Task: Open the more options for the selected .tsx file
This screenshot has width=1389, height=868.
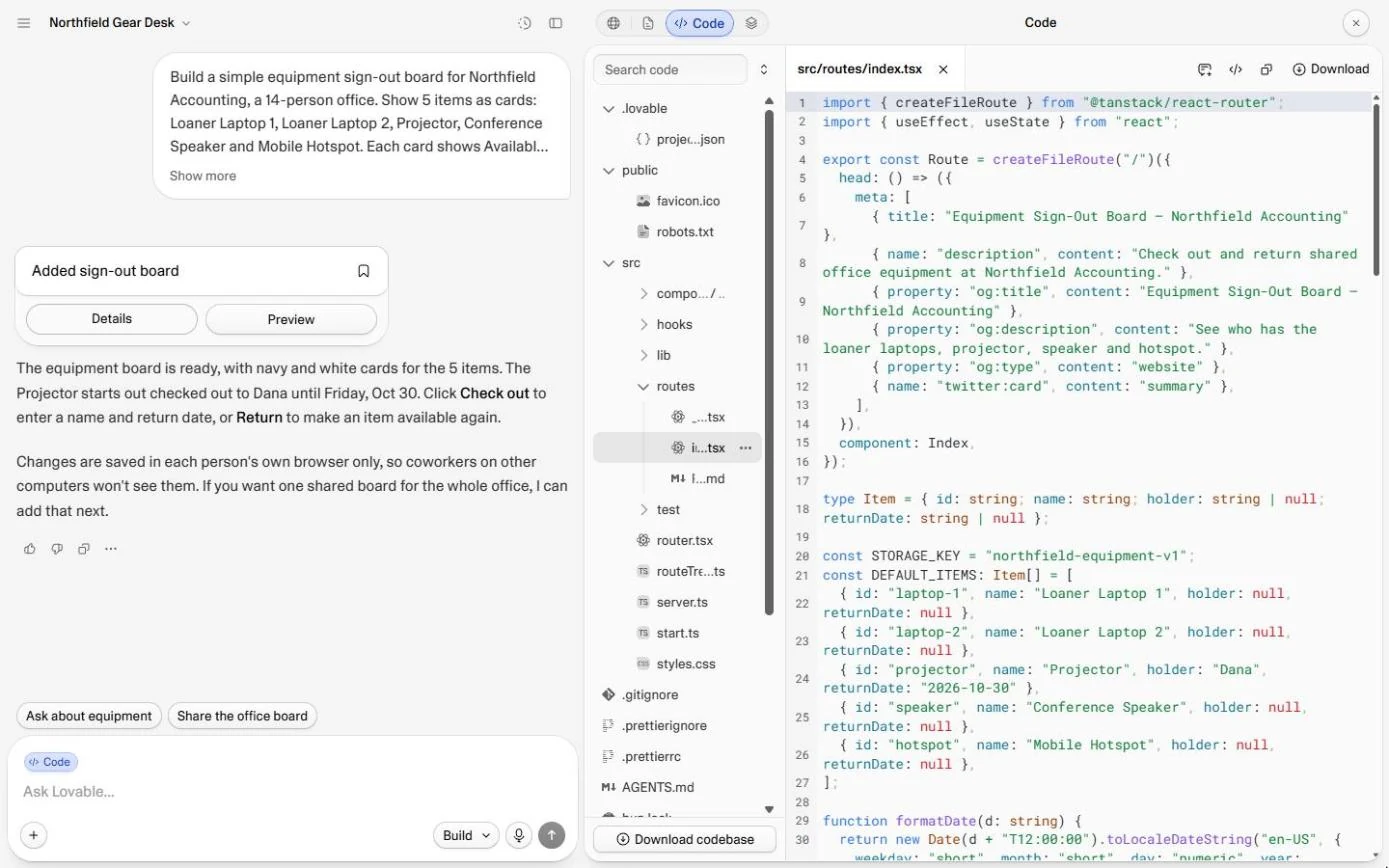Action: 745,448
